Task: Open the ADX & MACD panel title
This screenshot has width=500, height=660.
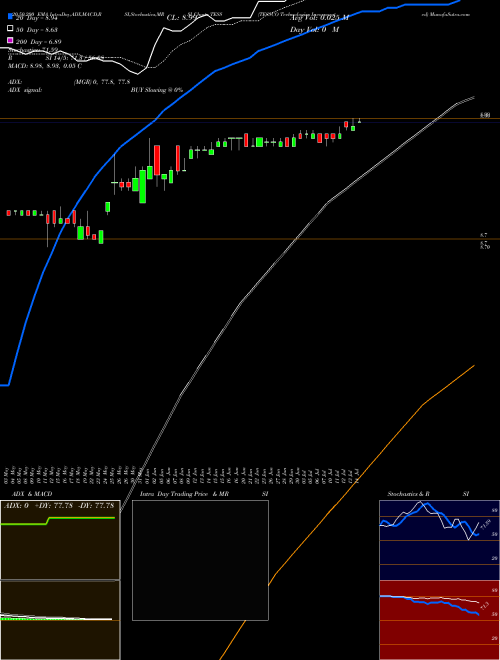Action: coord(32,494)
